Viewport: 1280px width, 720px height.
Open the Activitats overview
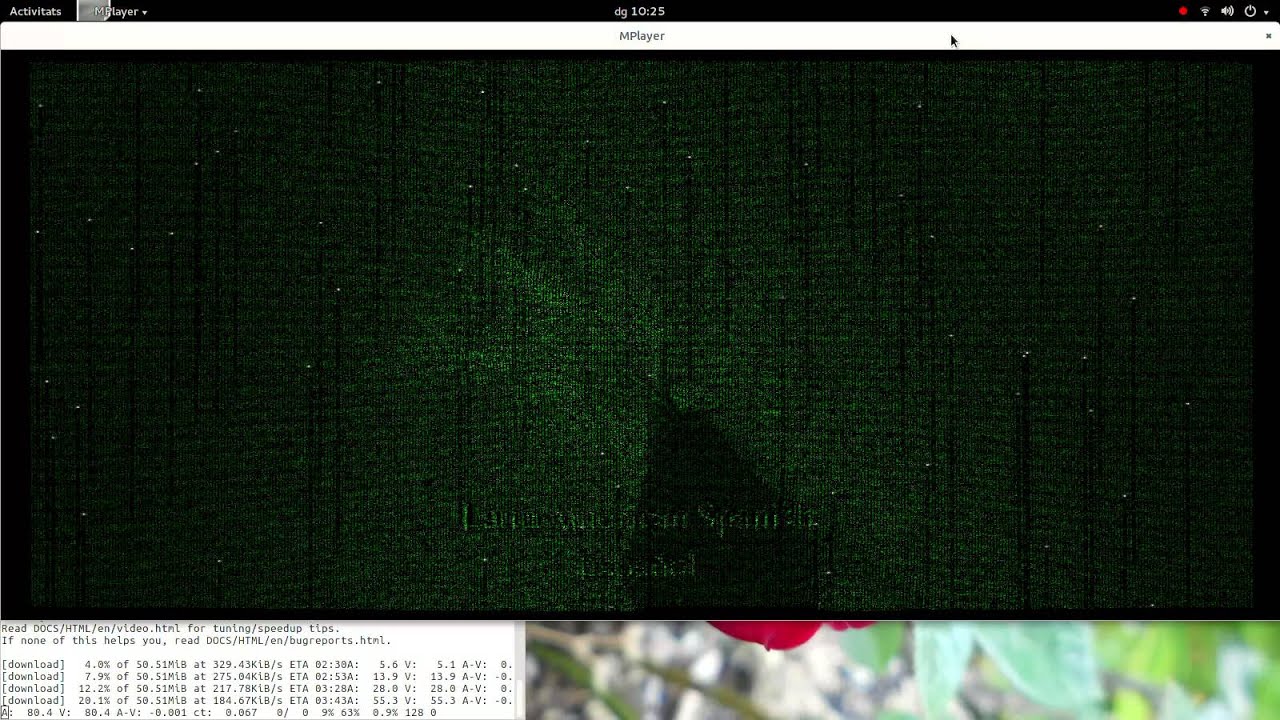(x=35, y=11)
